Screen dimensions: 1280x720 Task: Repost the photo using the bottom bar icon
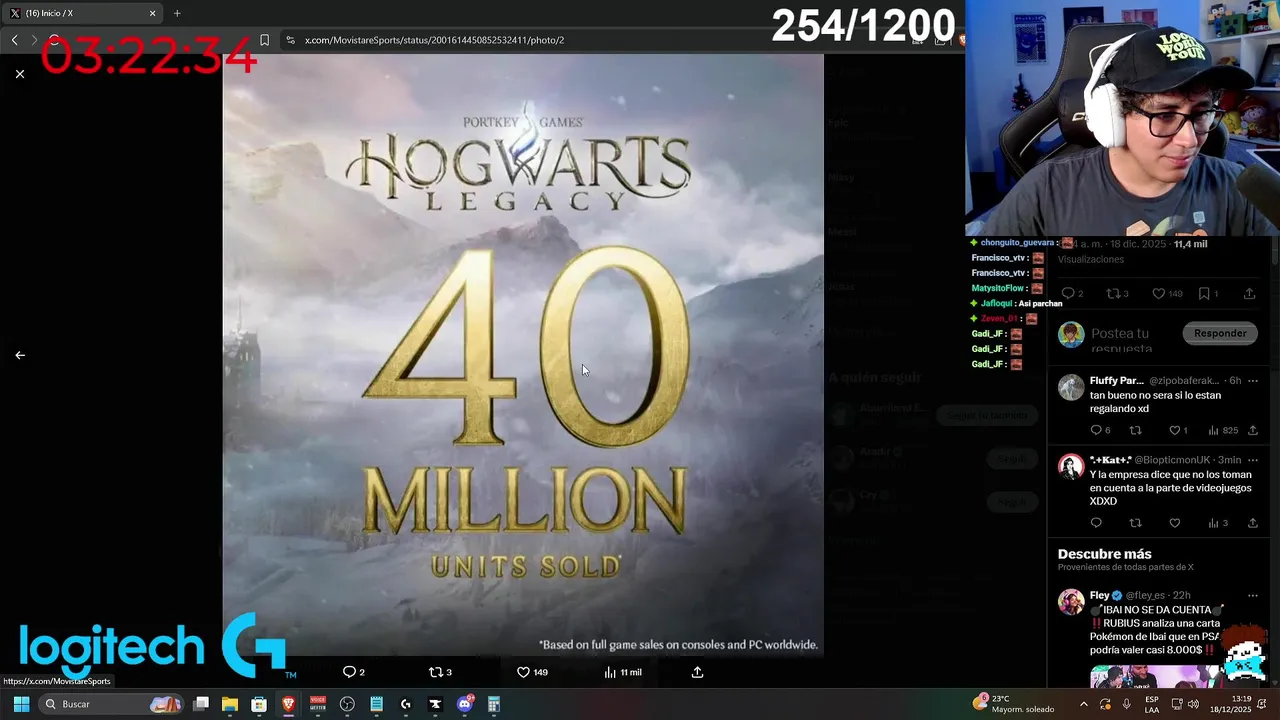pos(435,672)
